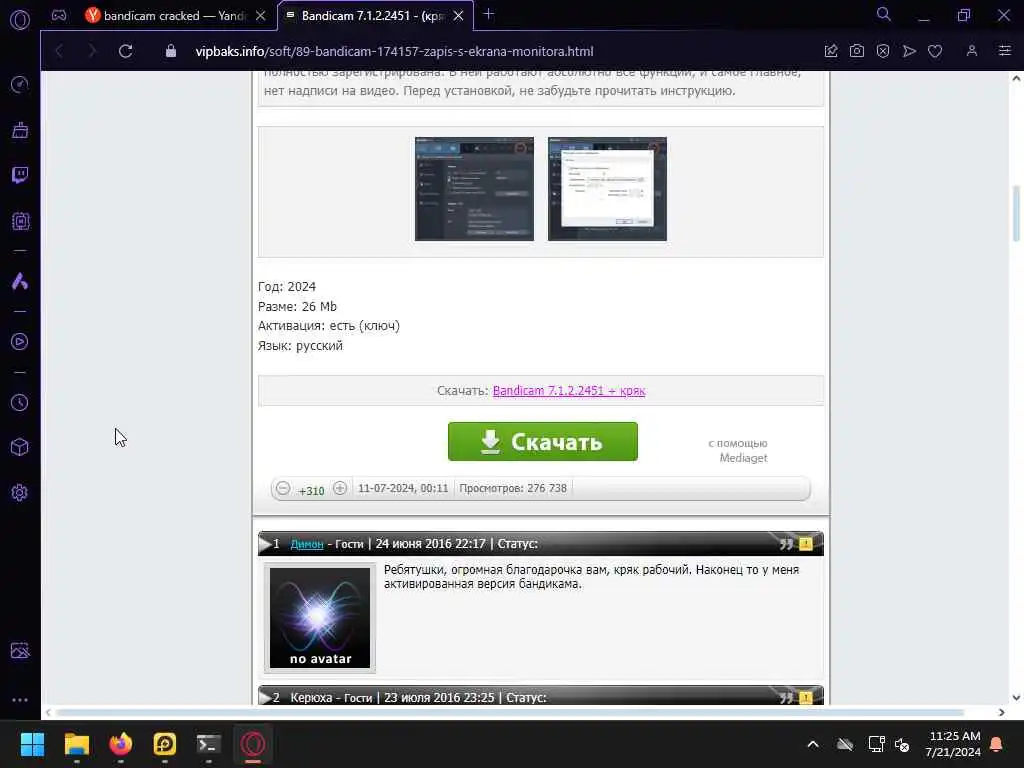Click the 'Димон' commenter link

click(307, 543)
